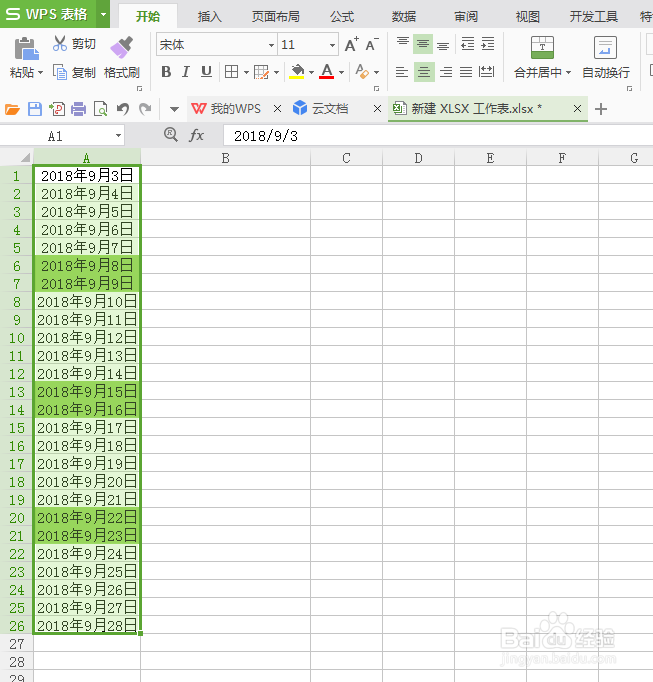Apply fill color bucket
Screen dimensions: 653x682
click(297, 72)
